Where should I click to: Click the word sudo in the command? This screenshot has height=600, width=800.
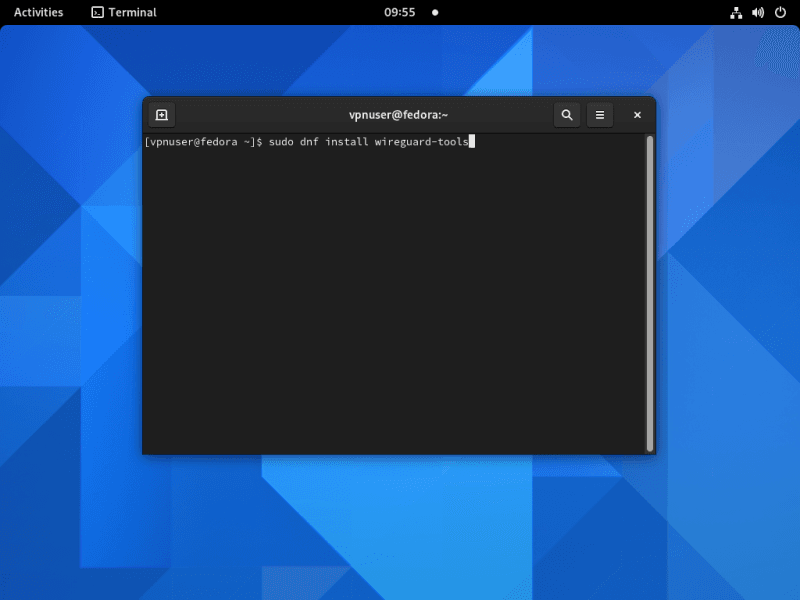click(281, 142)
